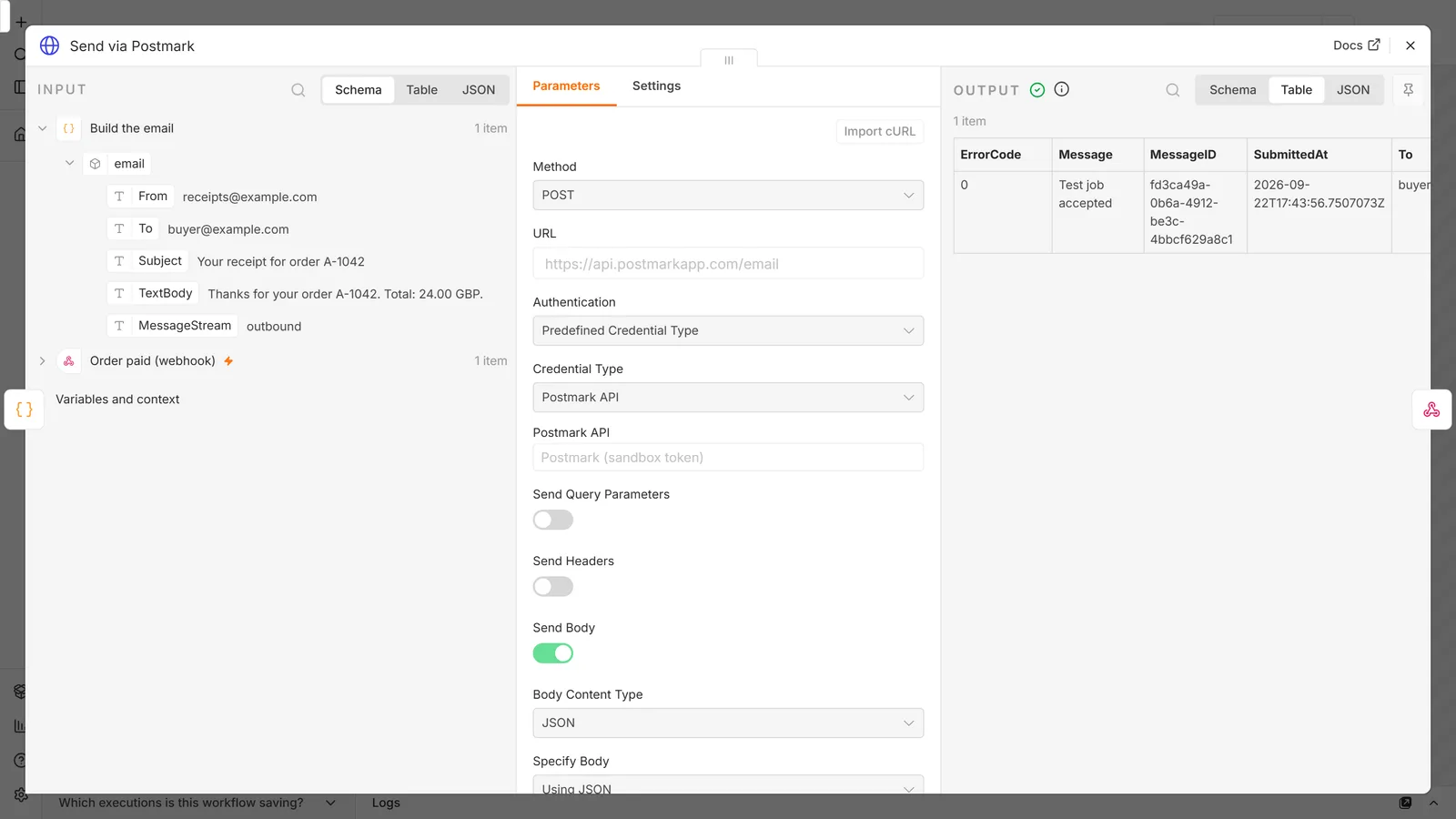Screen dimensions: 1456x819
Task: Open previous node with the braces side button
Action: click(x=25, y=409)
